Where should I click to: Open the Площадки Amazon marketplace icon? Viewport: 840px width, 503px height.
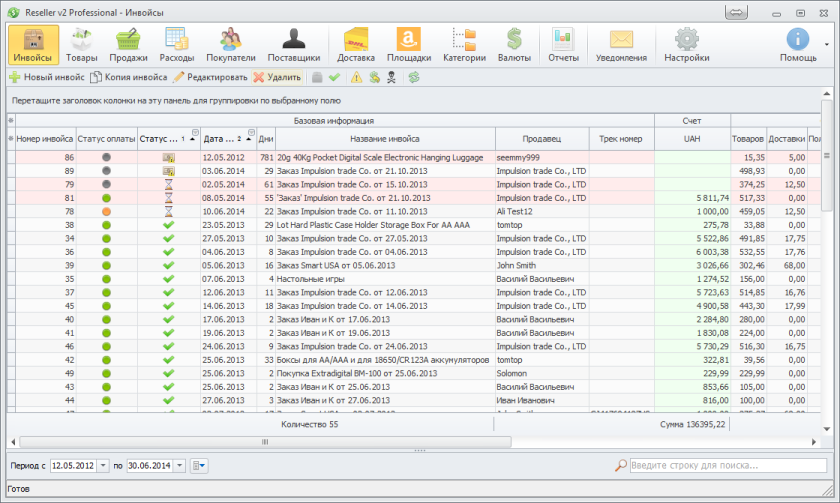point(408,45)
